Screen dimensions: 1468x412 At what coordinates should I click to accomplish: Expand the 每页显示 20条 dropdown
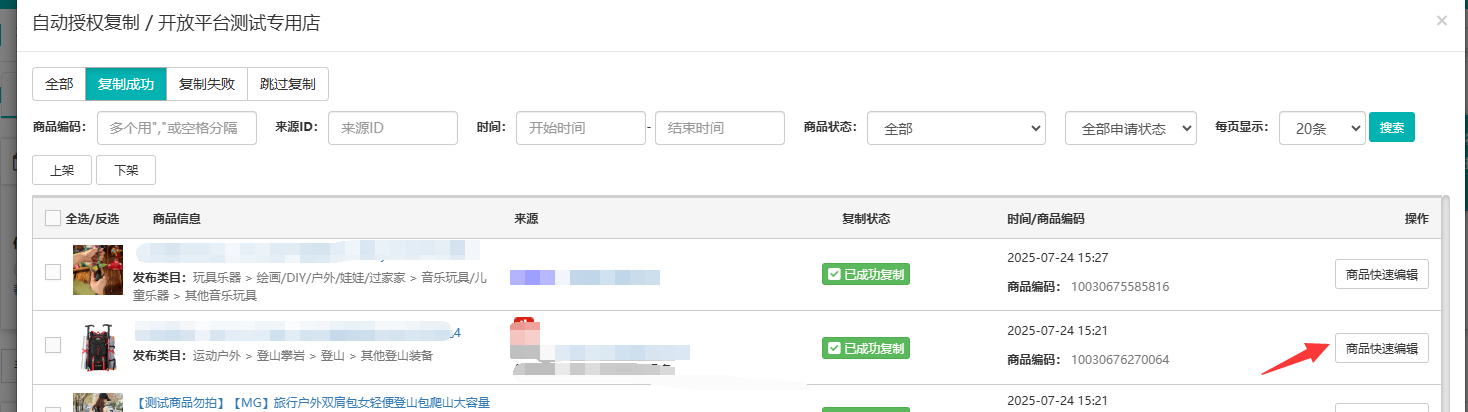coord(1321,128)
